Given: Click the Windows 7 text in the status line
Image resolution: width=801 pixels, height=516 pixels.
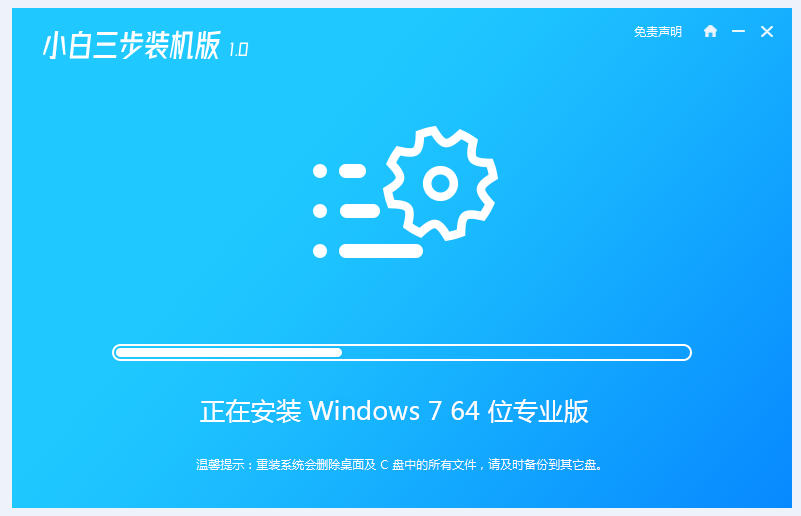Looking at the screenshot, I should (374, 411).
